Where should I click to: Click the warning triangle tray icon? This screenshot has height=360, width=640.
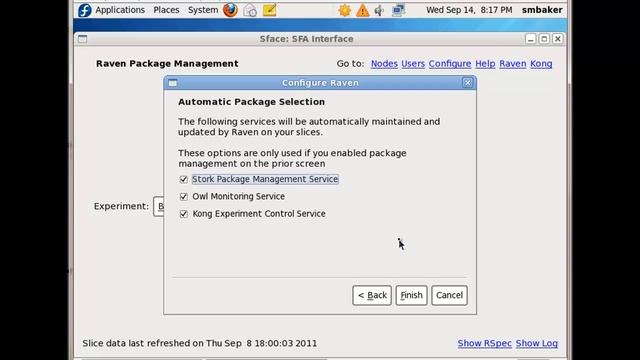pos(362,10)
